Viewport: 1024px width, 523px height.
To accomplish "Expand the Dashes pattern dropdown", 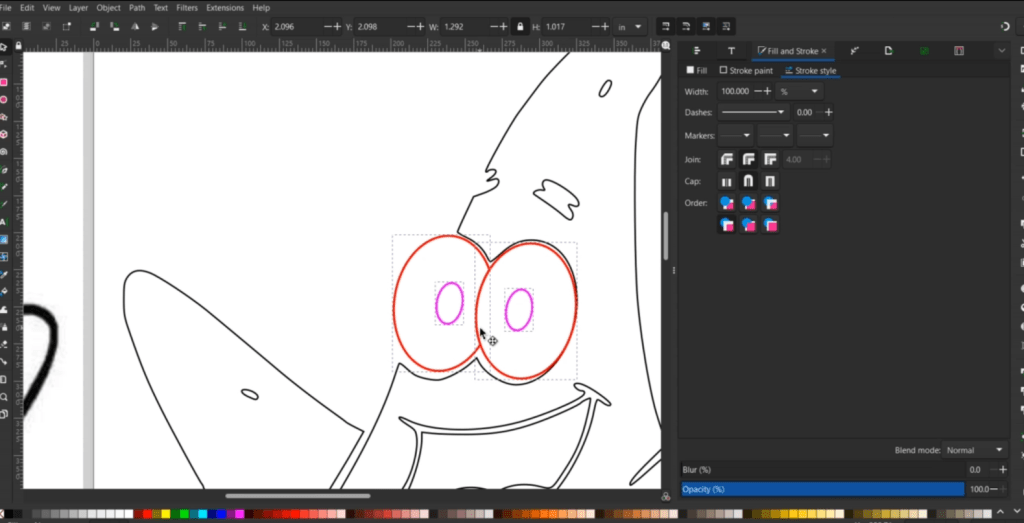I will 753,112.
